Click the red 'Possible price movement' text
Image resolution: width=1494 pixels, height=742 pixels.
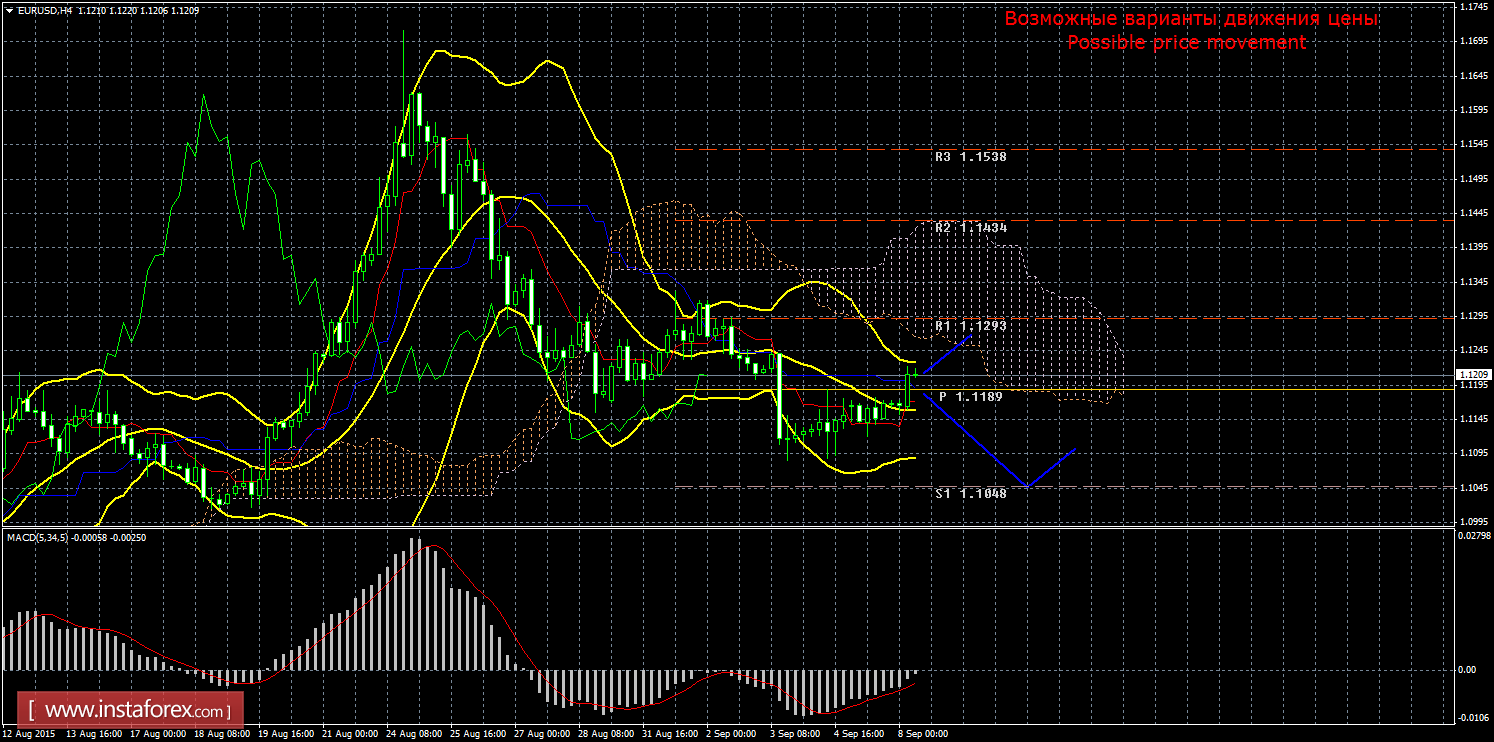pyautogui.click(x=1186, y=42)
